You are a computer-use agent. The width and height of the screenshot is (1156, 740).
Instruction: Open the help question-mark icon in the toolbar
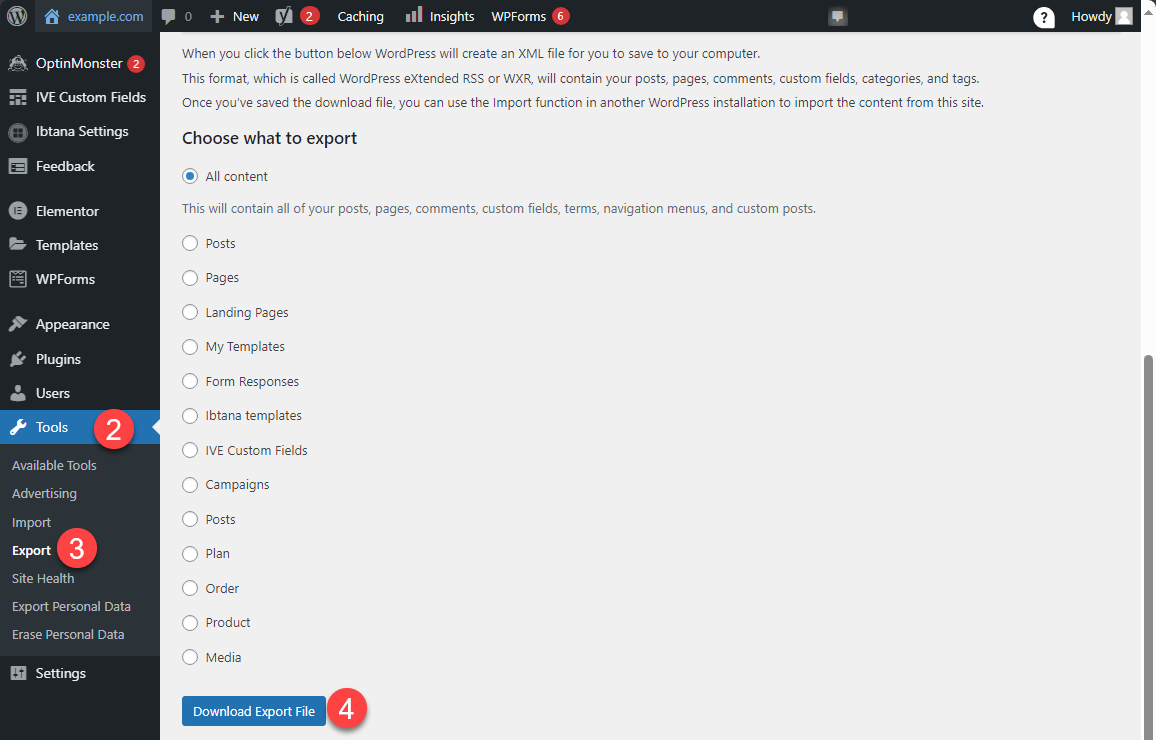(x=1044, y=16)
